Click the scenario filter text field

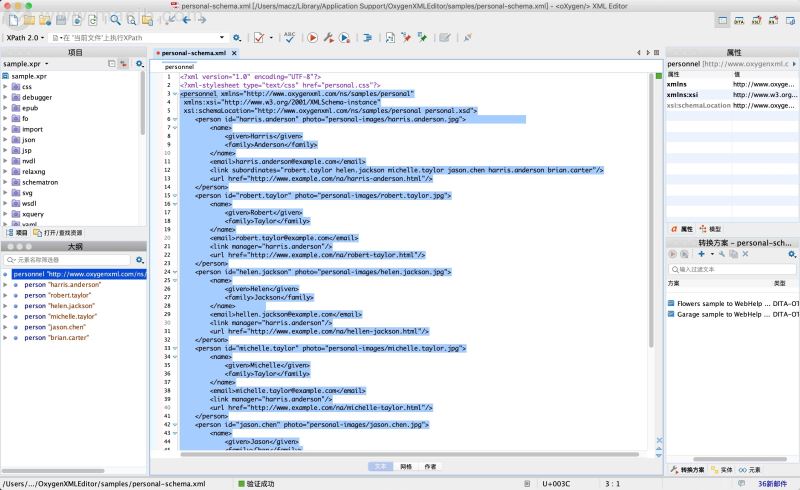click(x=732, y=269)
